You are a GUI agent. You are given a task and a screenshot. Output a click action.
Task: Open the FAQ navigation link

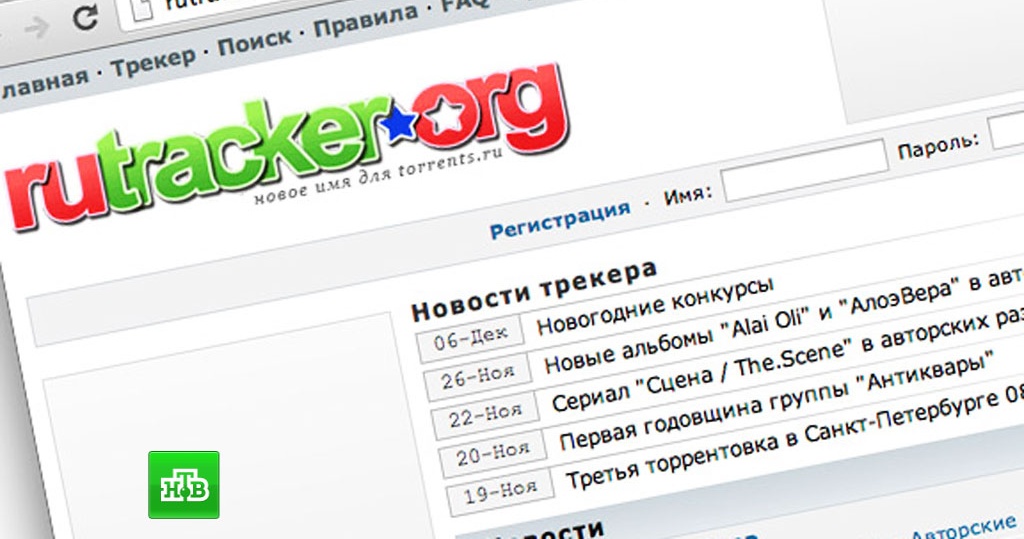tap(463, 6)
